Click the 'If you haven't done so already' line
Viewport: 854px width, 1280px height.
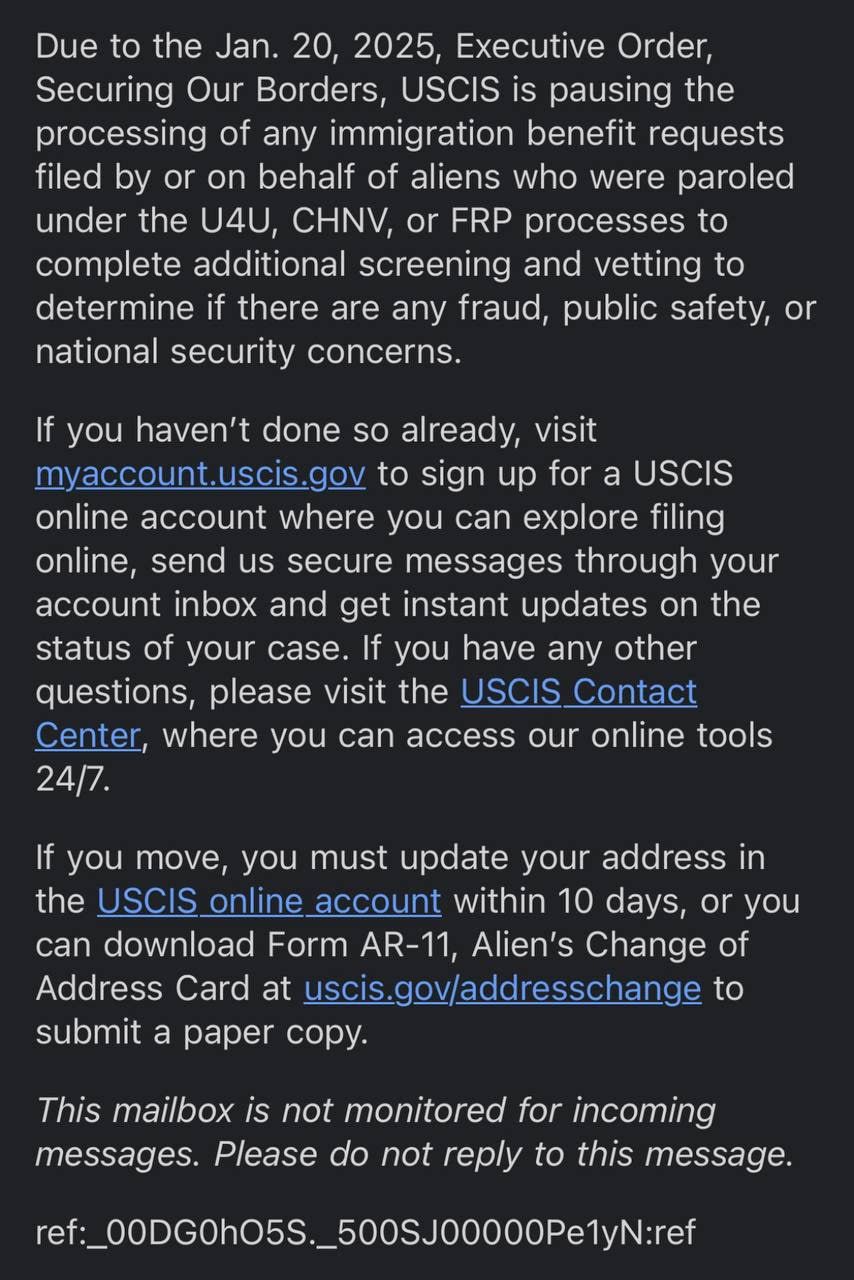click(x=316, y=430)
